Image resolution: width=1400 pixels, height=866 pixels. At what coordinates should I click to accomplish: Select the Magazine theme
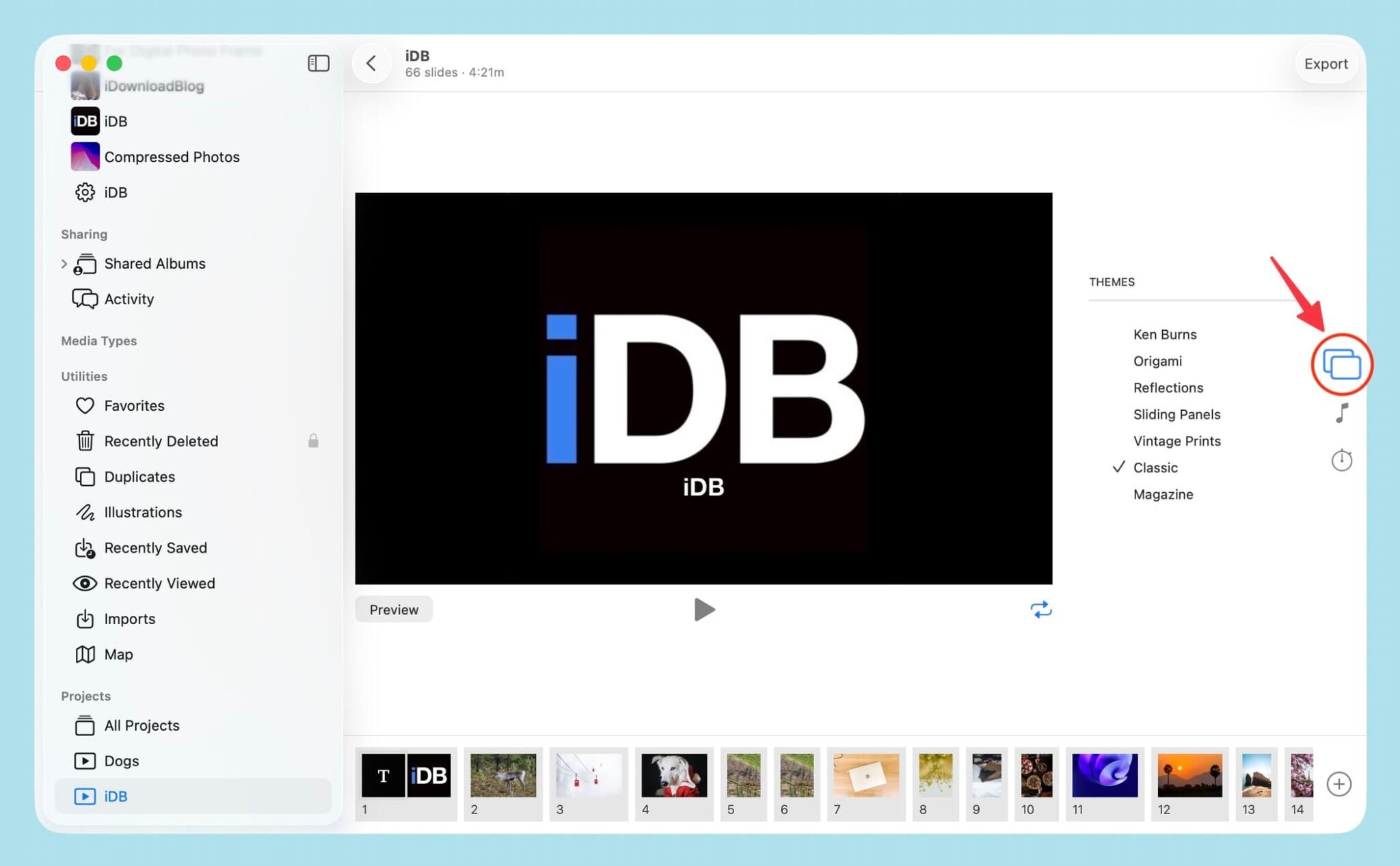tap(1163, 494)
